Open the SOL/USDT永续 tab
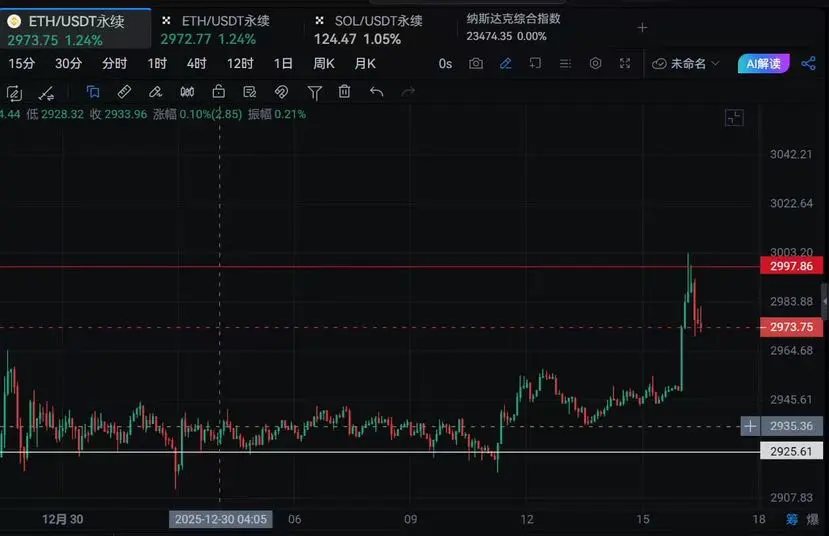 coord(381,30)
